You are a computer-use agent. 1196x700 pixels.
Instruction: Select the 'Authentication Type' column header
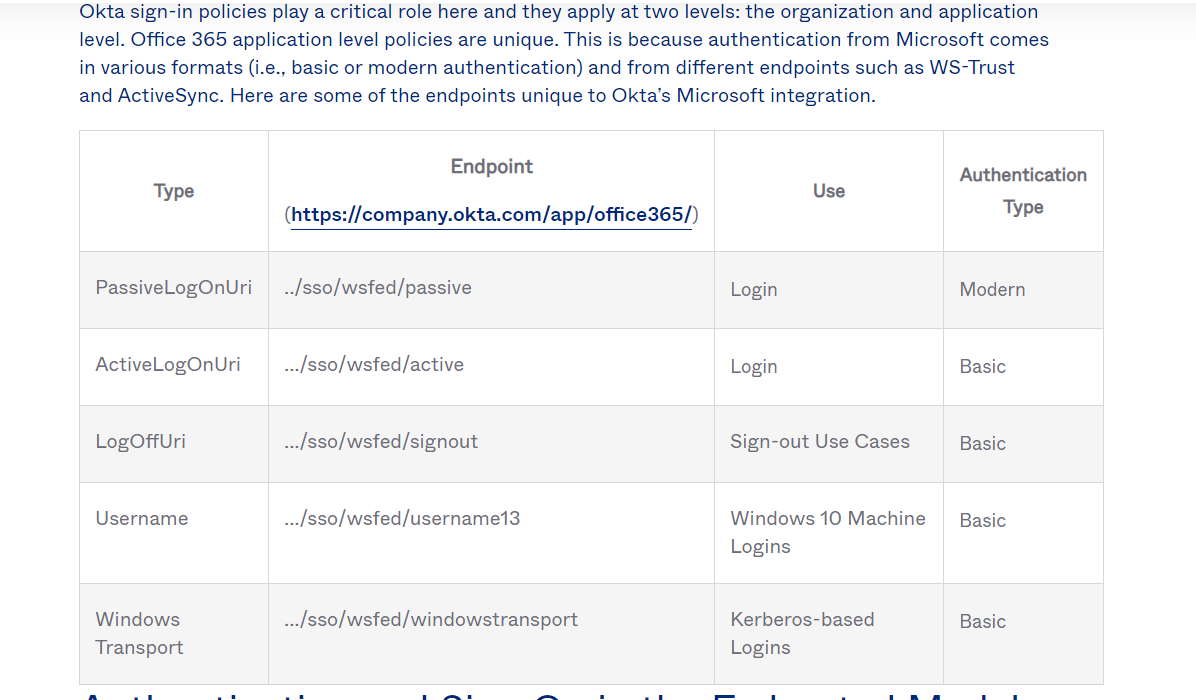(x=1023, y=191)
